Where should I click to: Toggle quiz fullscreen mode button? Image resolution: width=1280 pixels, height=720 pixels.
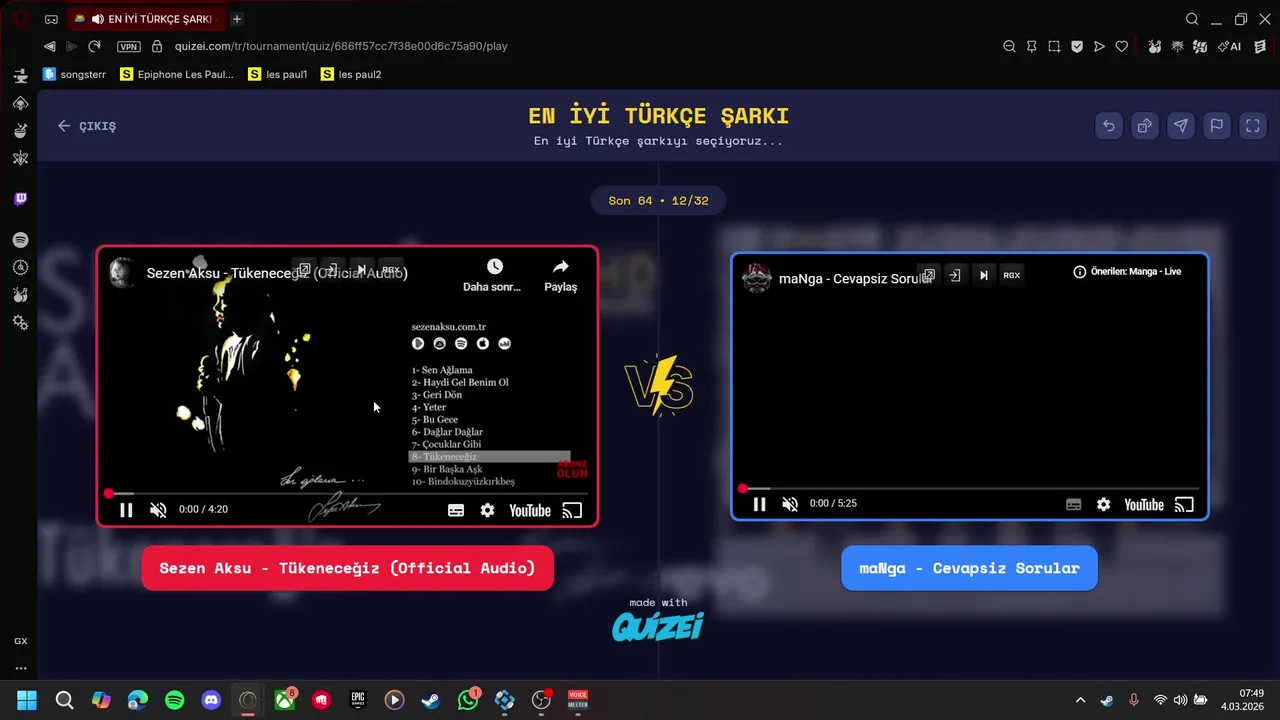[x=1253, y=126]
